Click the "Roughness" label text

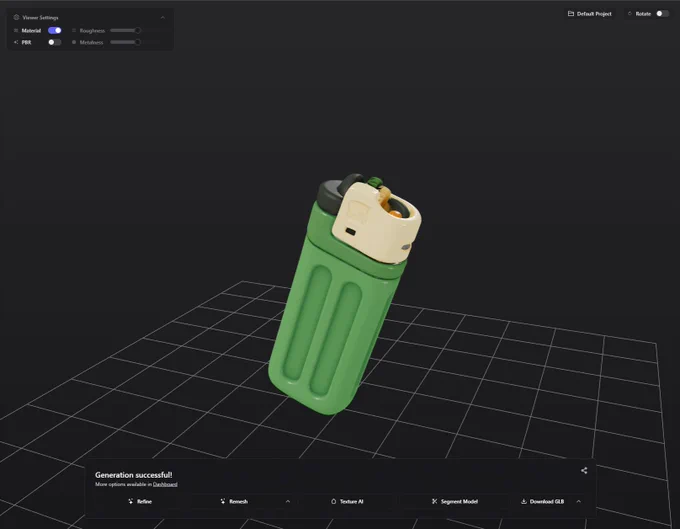click(x=92, y=30)
